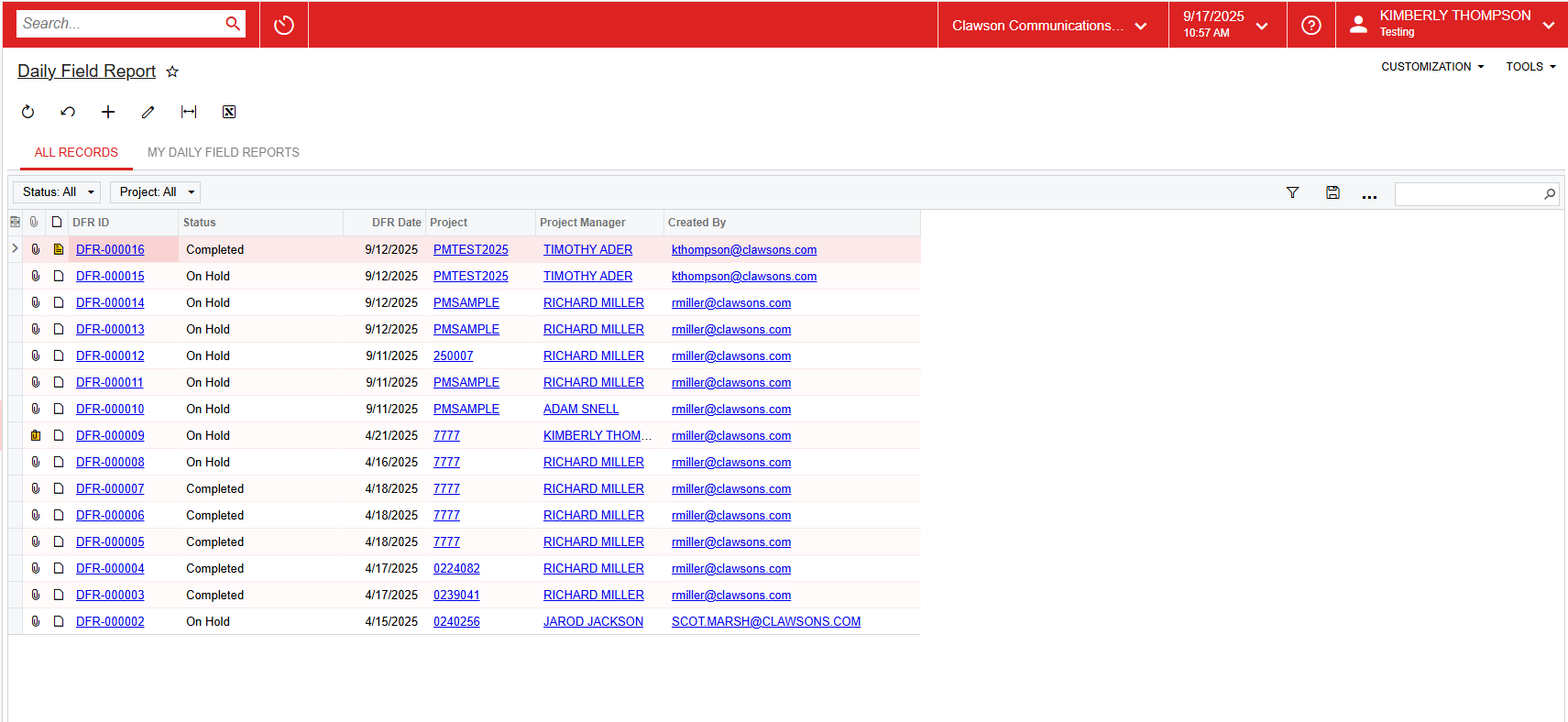The image size is (1568, 722).
Task: Expand the Clawson Communications company selector
Action: point(1049,26)
